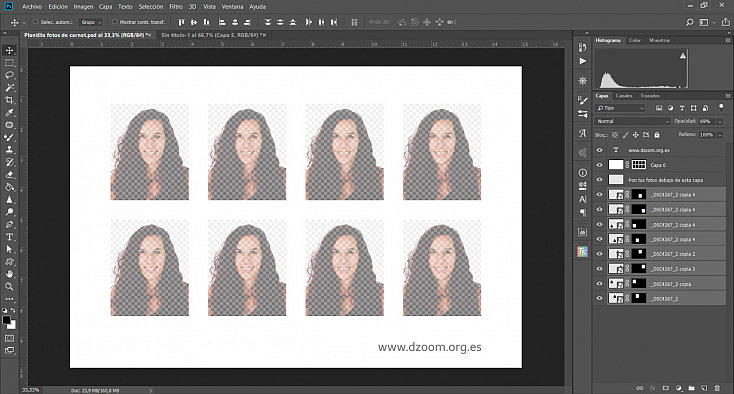
Task: Pick the Eyedropper tool
Action: (9, 112)
